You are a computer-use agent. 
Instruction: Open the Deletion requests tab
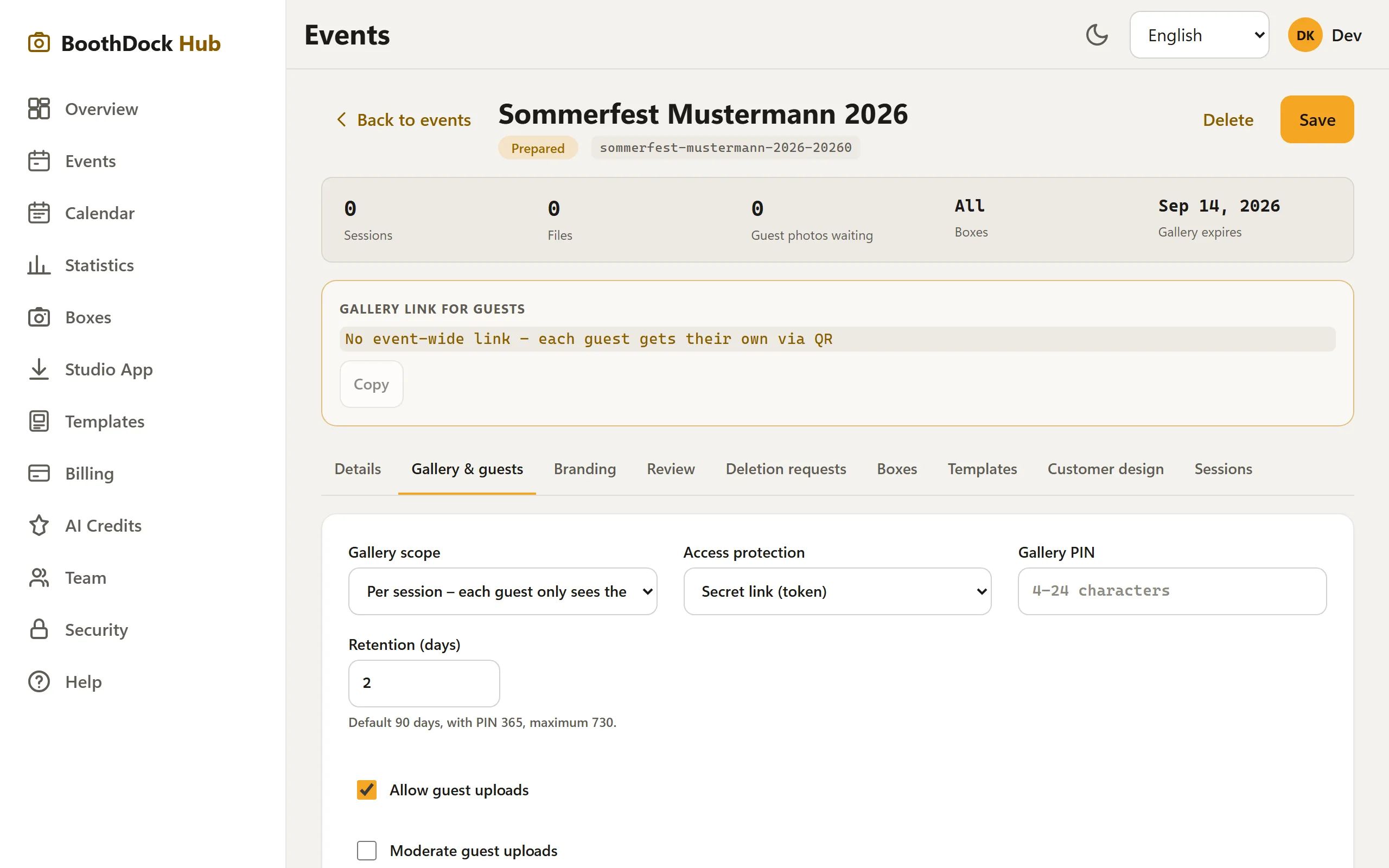tap(786, 469)
